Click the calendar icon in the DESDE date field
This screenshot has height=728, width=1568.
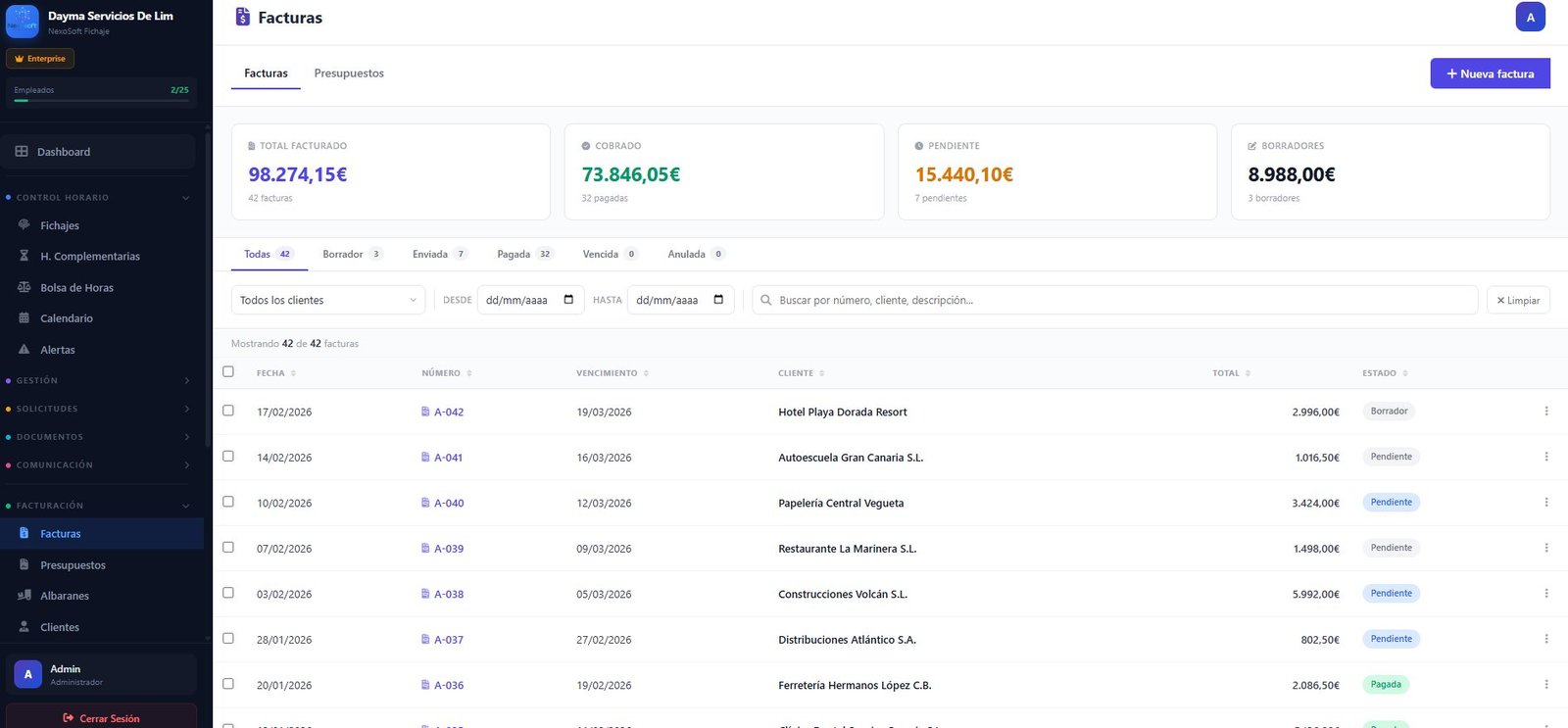click(x=568, y=300)
